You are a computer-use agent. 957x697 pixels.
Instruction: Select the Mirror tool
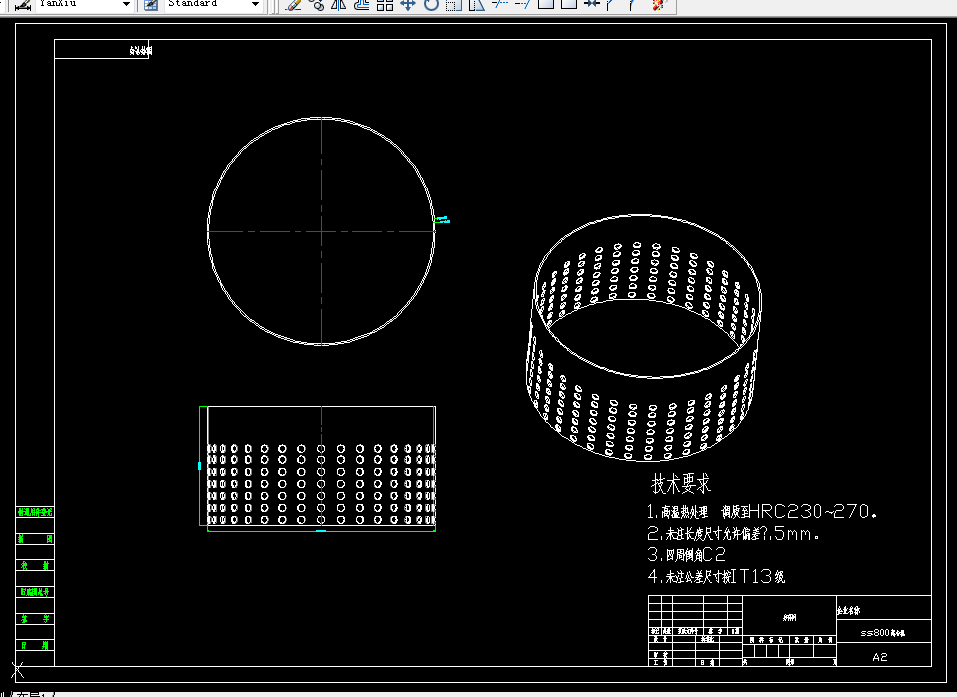339,4
